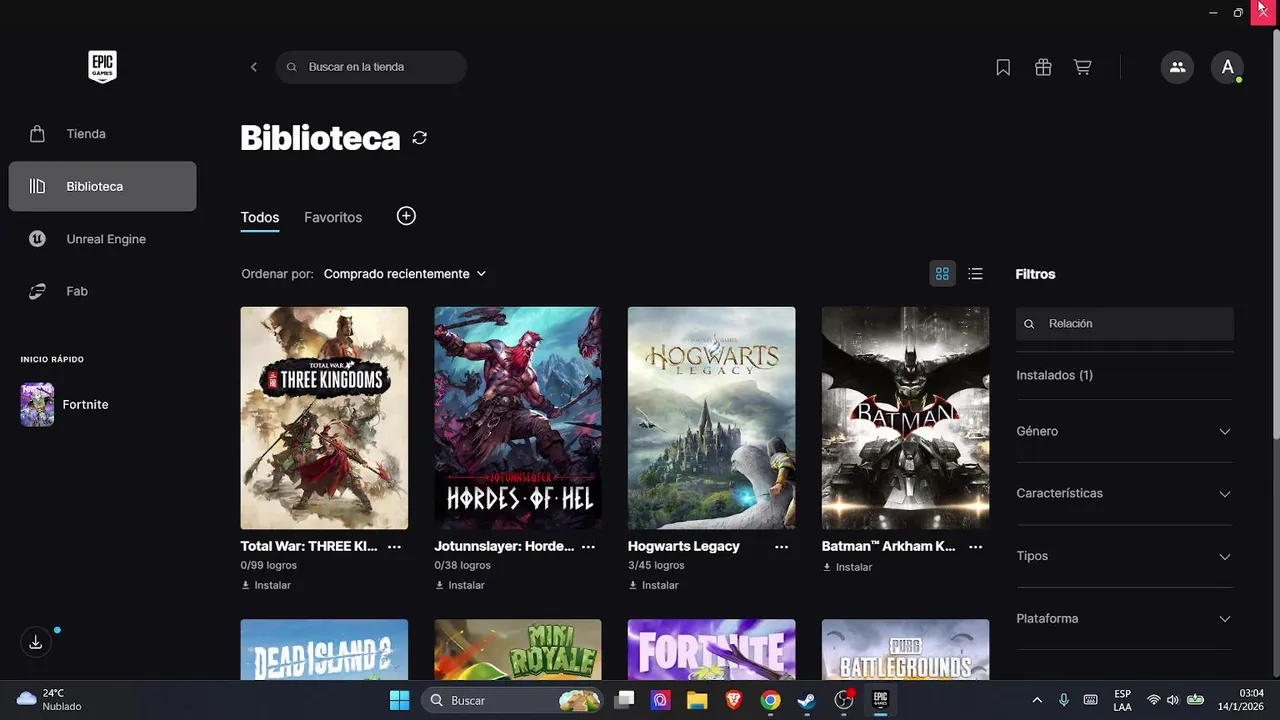Expand the Tipos filter

click(x=1125, y=556)
